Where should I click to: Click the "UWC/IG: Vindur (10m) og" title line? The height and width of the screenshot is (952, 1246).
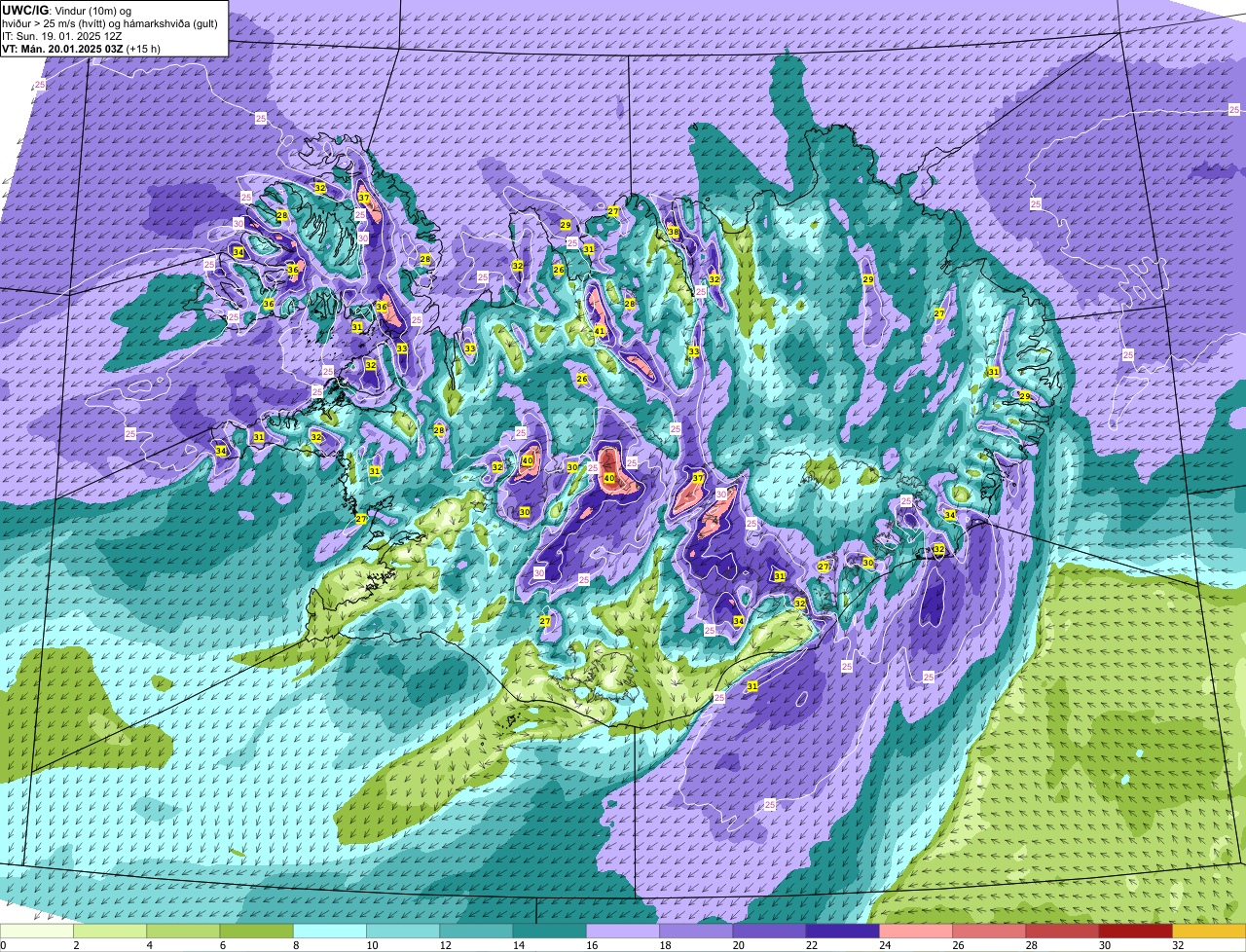click(x=65, y=10)
